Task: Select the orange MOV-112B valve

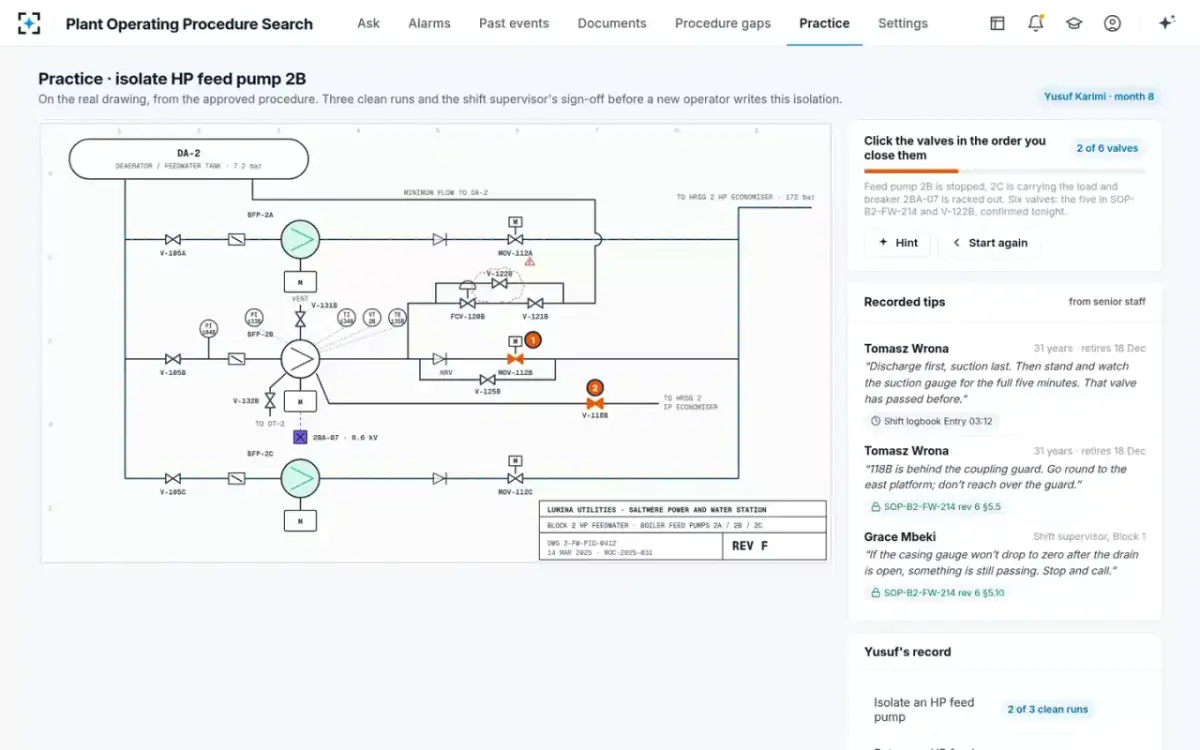Action: [x=515, y=358]
